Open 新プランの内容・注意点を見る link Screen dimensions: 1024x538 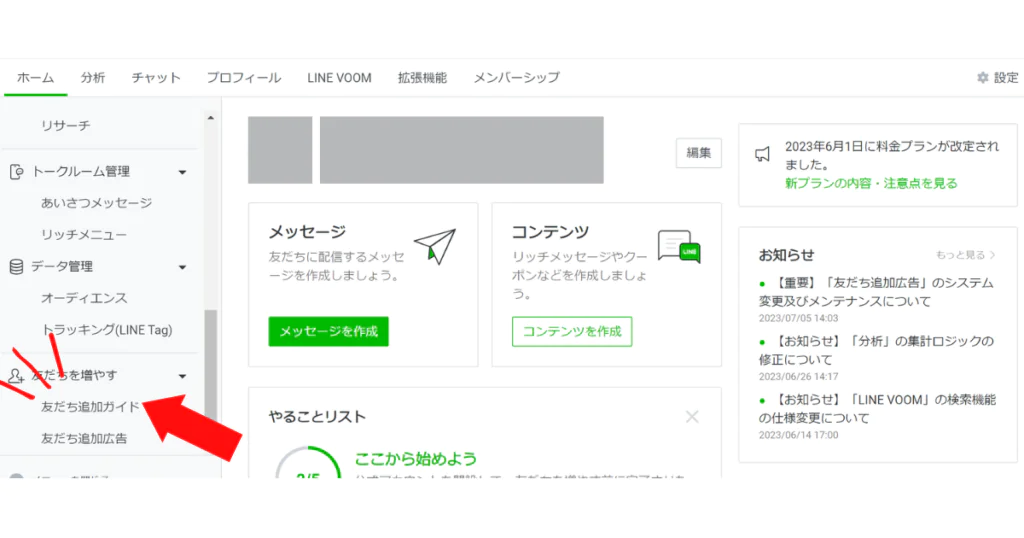pos(871,183)
